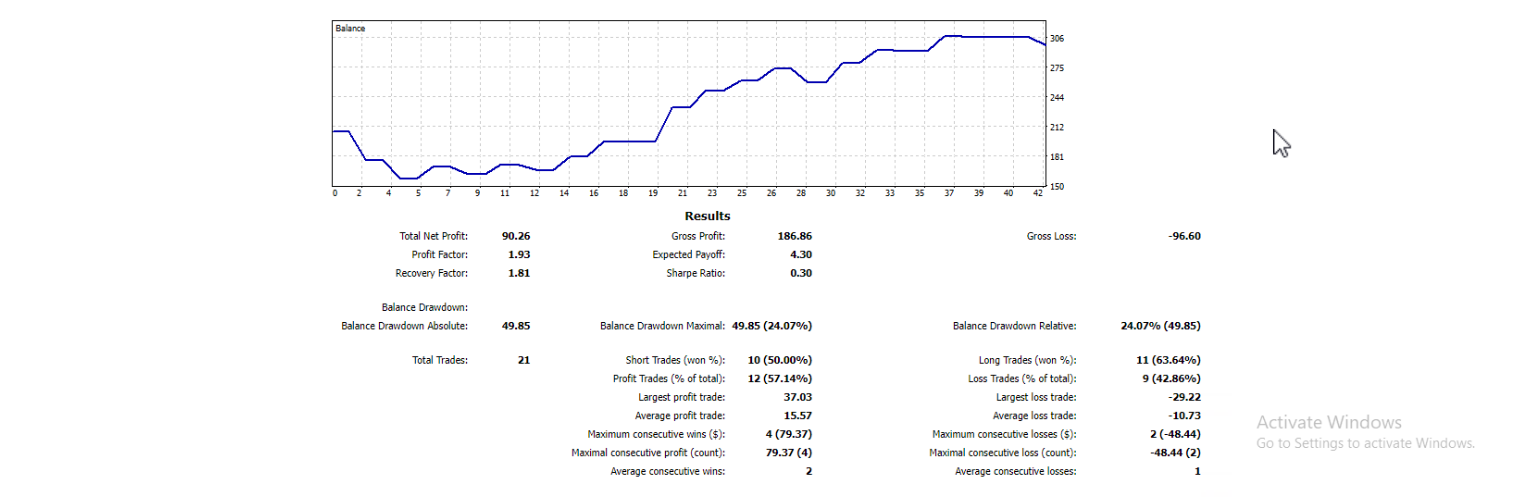Click the Total Trades value 21
The width and height of the screenshot is (1521, 497).
click(524, 360)
